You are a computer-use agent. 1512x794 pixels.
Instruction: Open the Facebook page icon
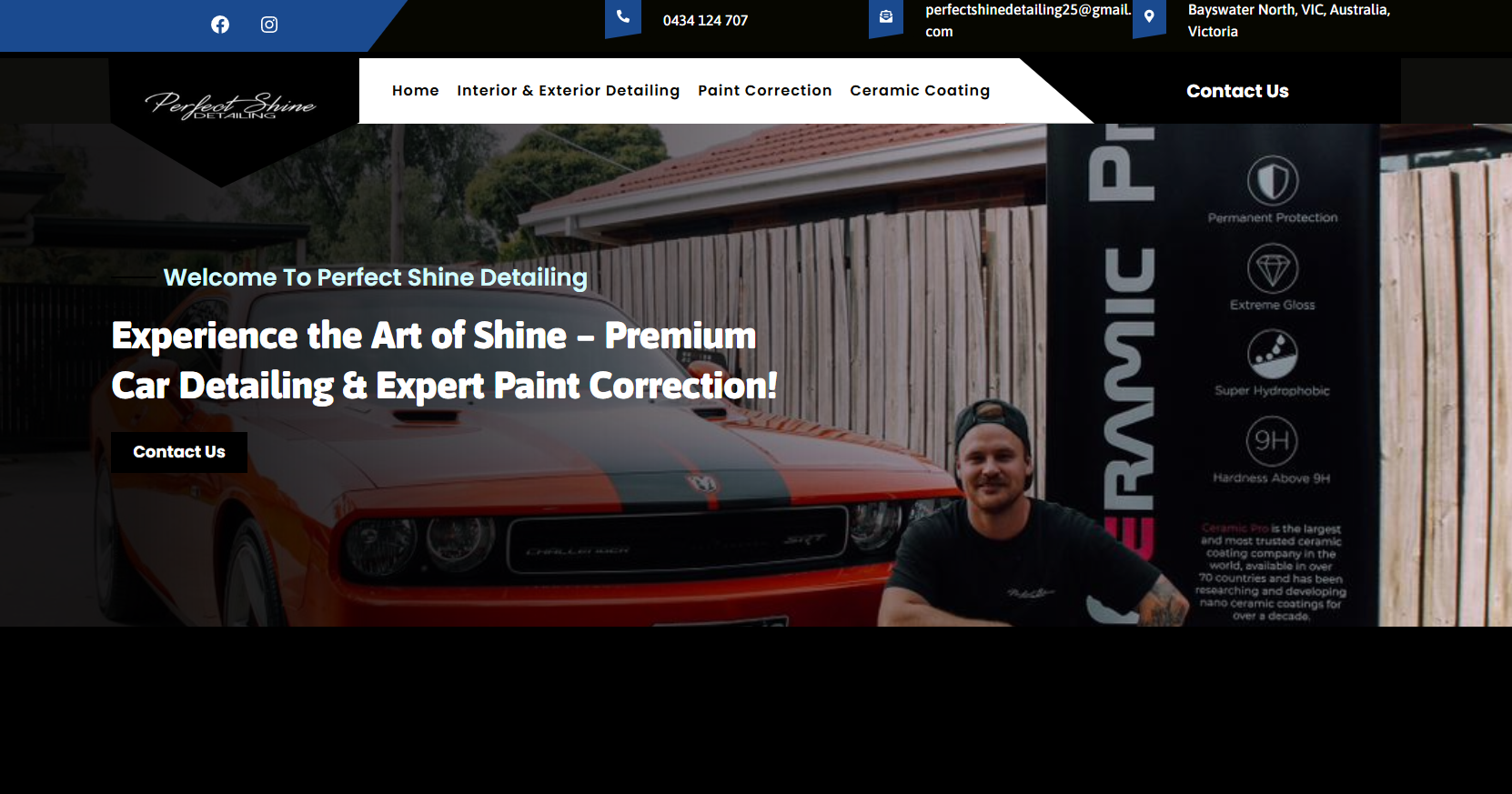[x=220, y=25]
